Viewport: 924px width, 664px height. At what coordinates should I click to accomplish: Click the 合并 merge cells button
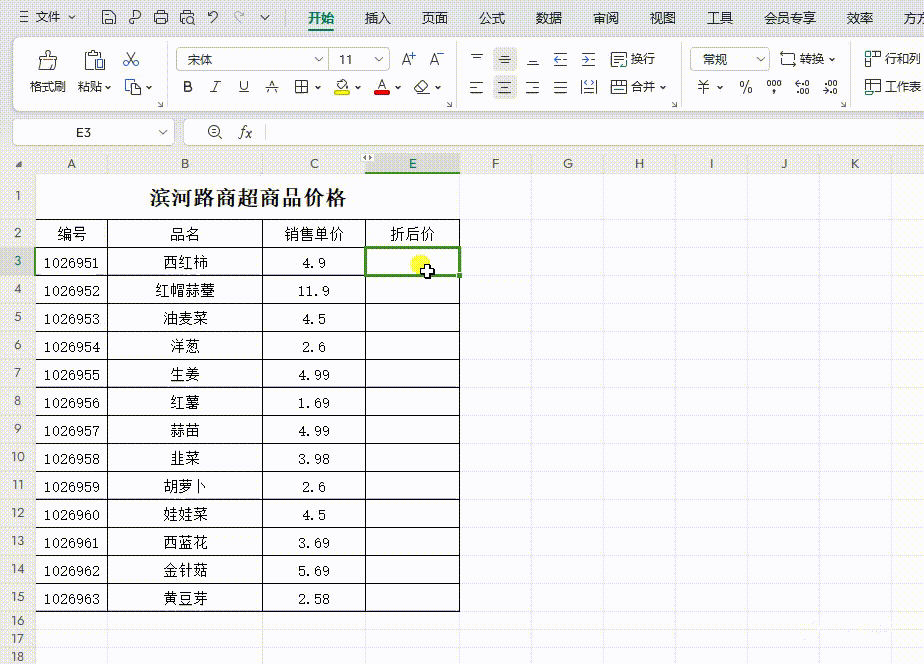632,87
